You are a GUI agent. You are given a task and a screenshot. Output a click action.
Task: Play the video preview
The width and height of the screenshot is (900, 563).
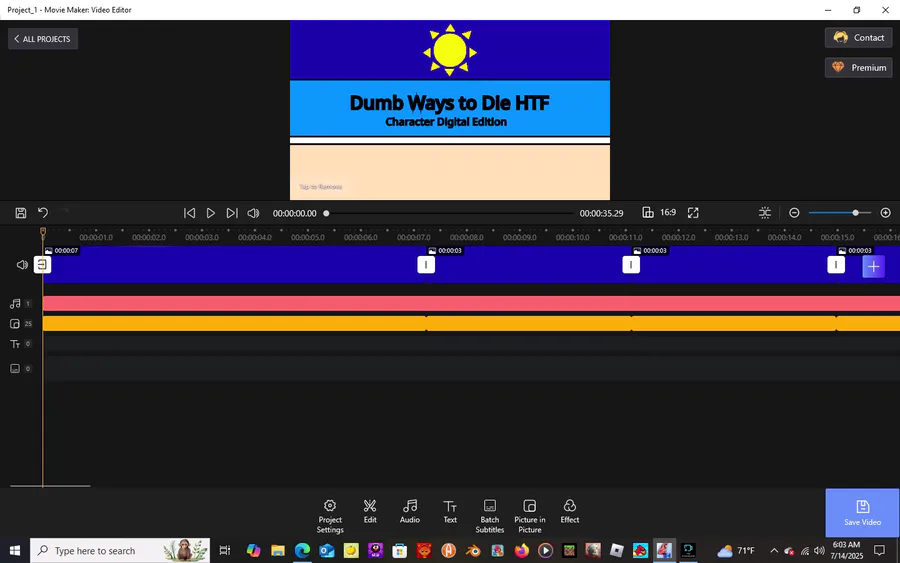pos(211,213)
